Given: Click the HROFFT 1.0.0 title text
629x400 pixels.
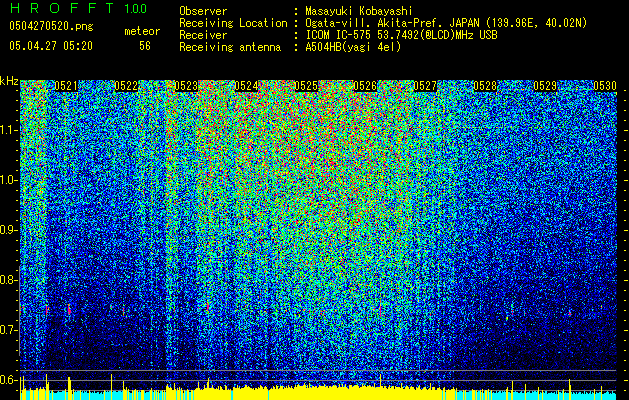Looking at the screenshot, I should pos(78,8).
